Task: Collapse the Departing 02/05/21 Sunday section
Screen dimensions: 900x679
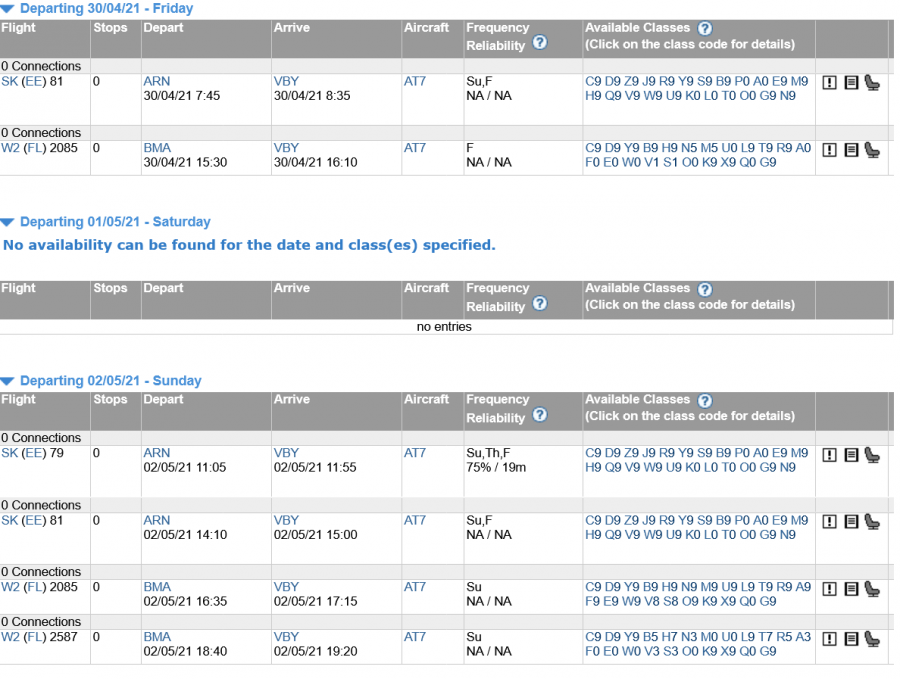Action: click(x=8, y=381)
